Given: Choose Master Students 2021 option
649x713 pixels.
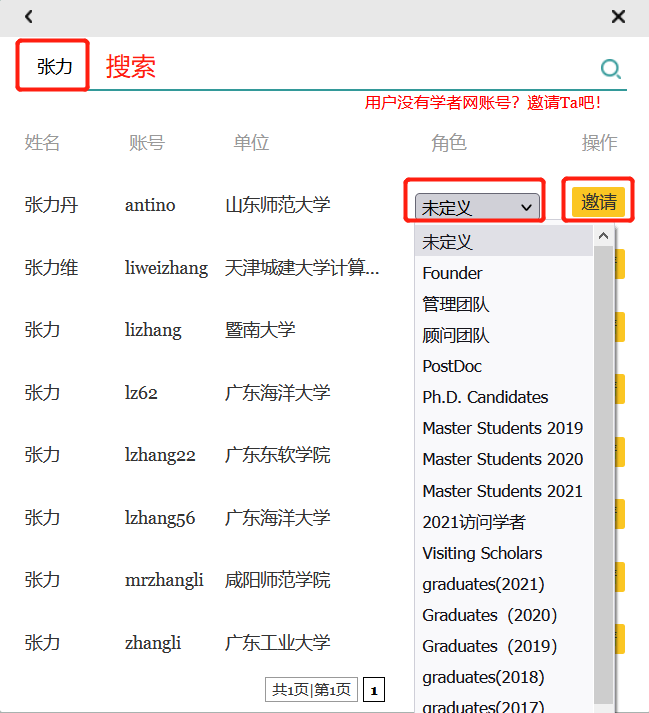Looking at the screenshot, I should [502, 491].
